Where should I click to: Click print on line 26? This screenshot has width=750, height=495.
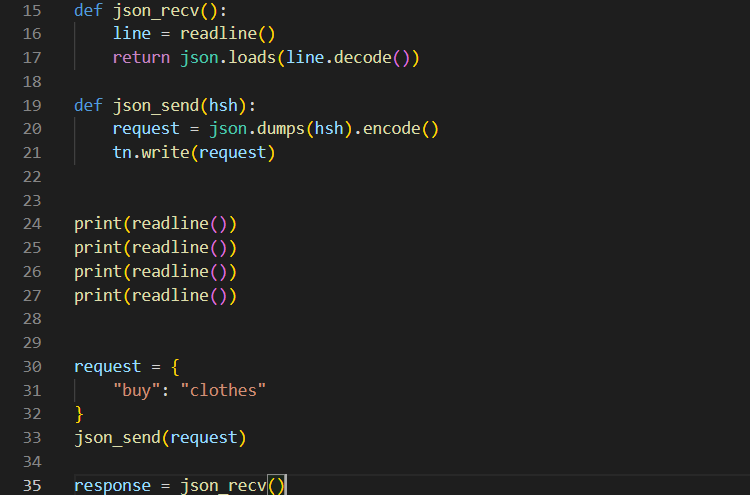(98, 272)
